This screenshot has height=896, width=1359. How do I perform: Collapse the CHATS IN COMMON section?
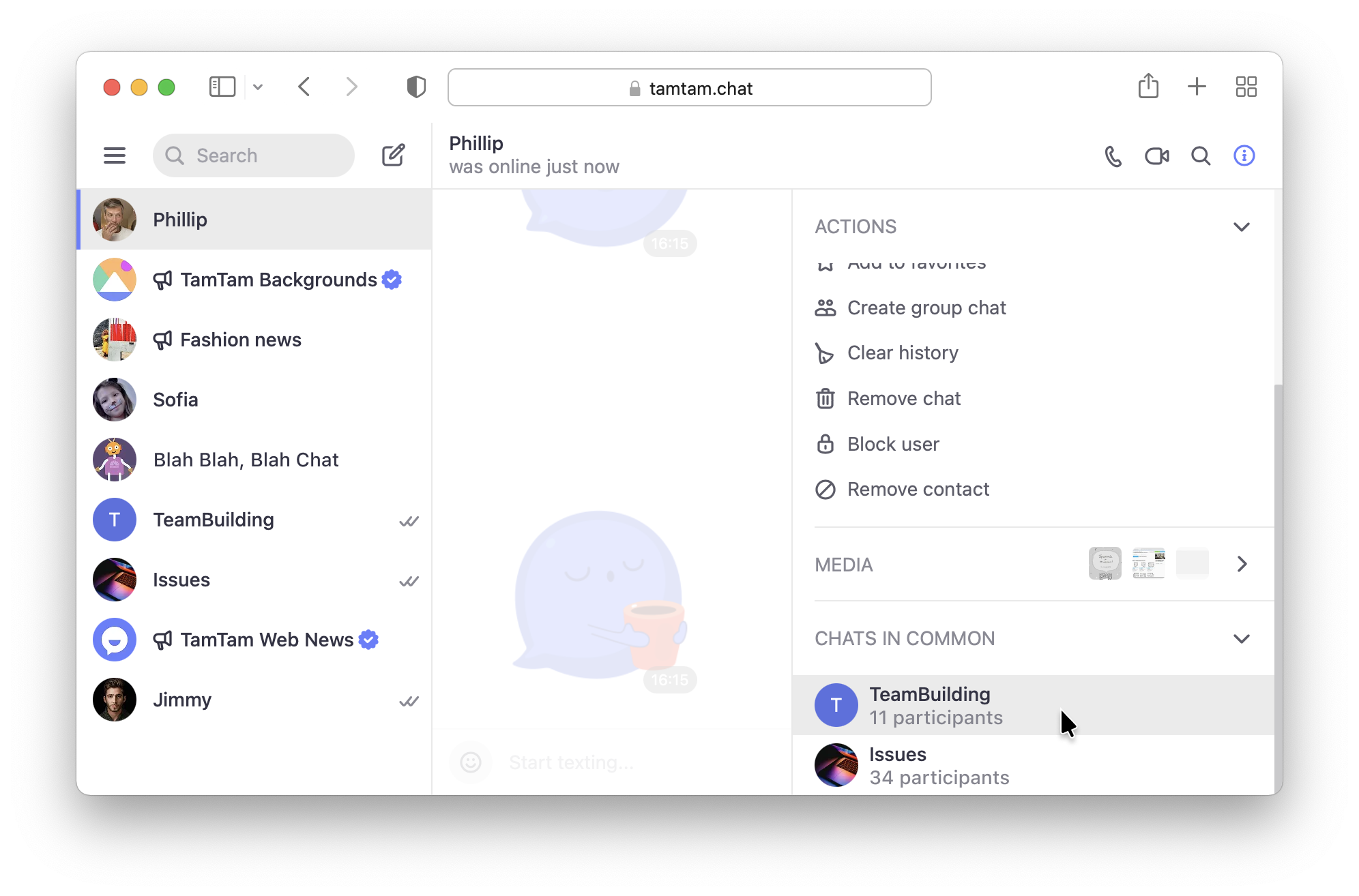click(1241, 639)
